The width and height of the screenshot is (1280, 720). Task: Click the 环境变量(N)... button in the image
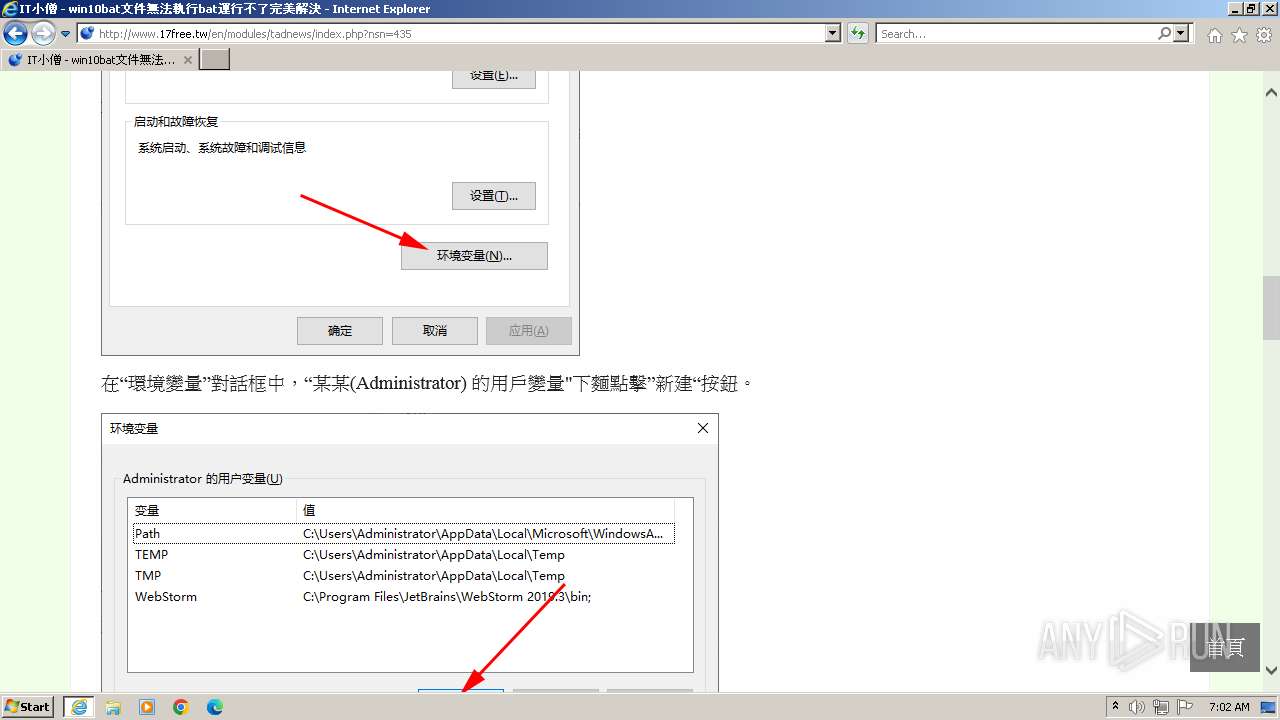coord(474,256)
